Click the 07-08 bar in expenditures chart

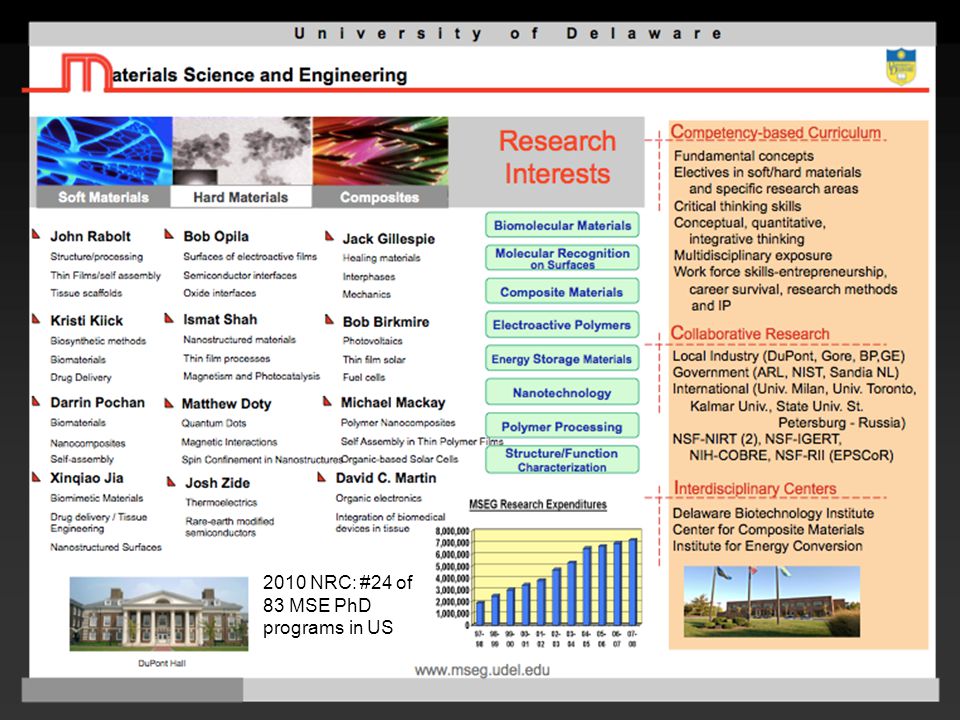point(632,581)
